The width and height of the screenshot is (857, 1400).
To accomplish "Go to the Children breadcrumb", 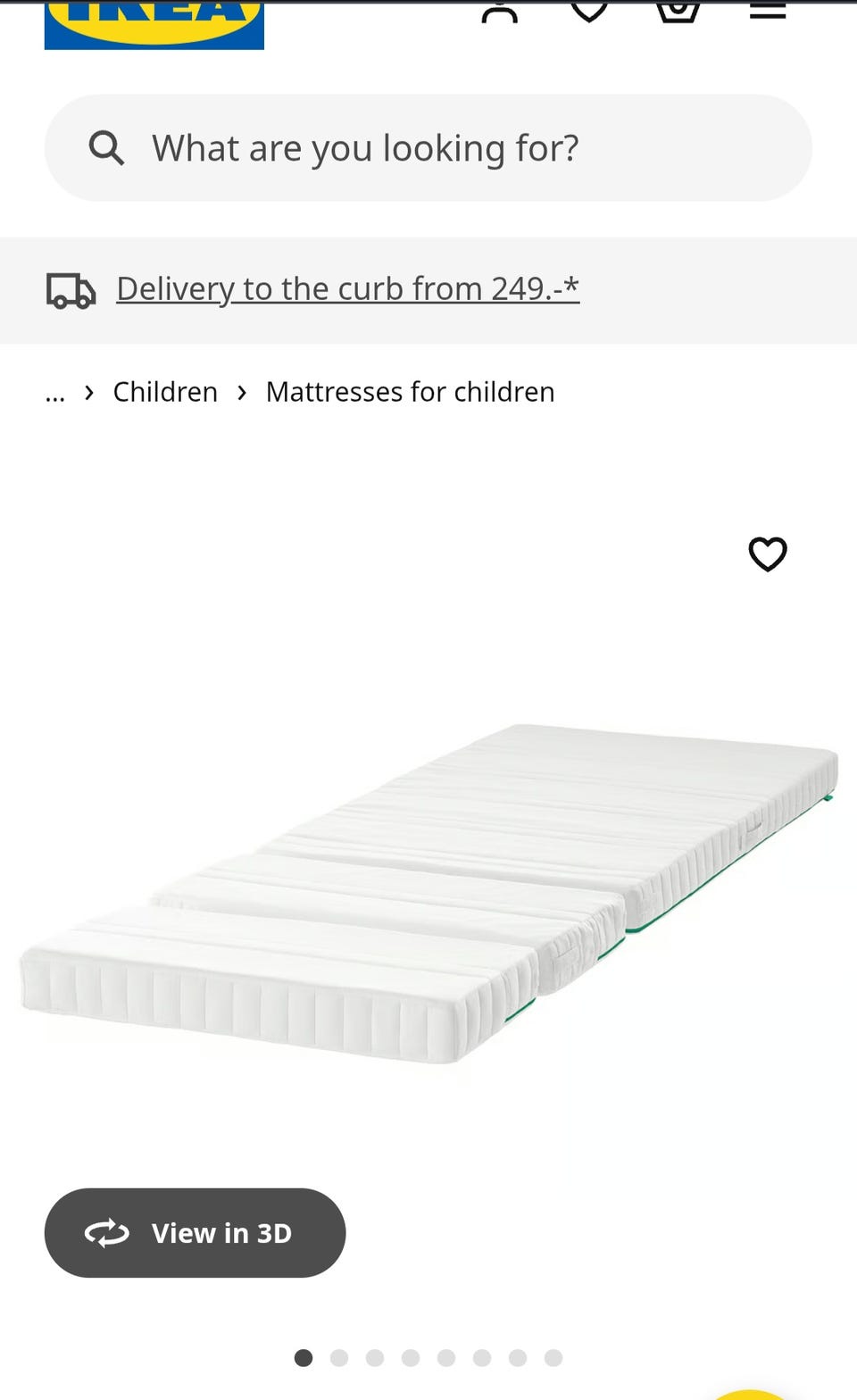I will (165, 392).
